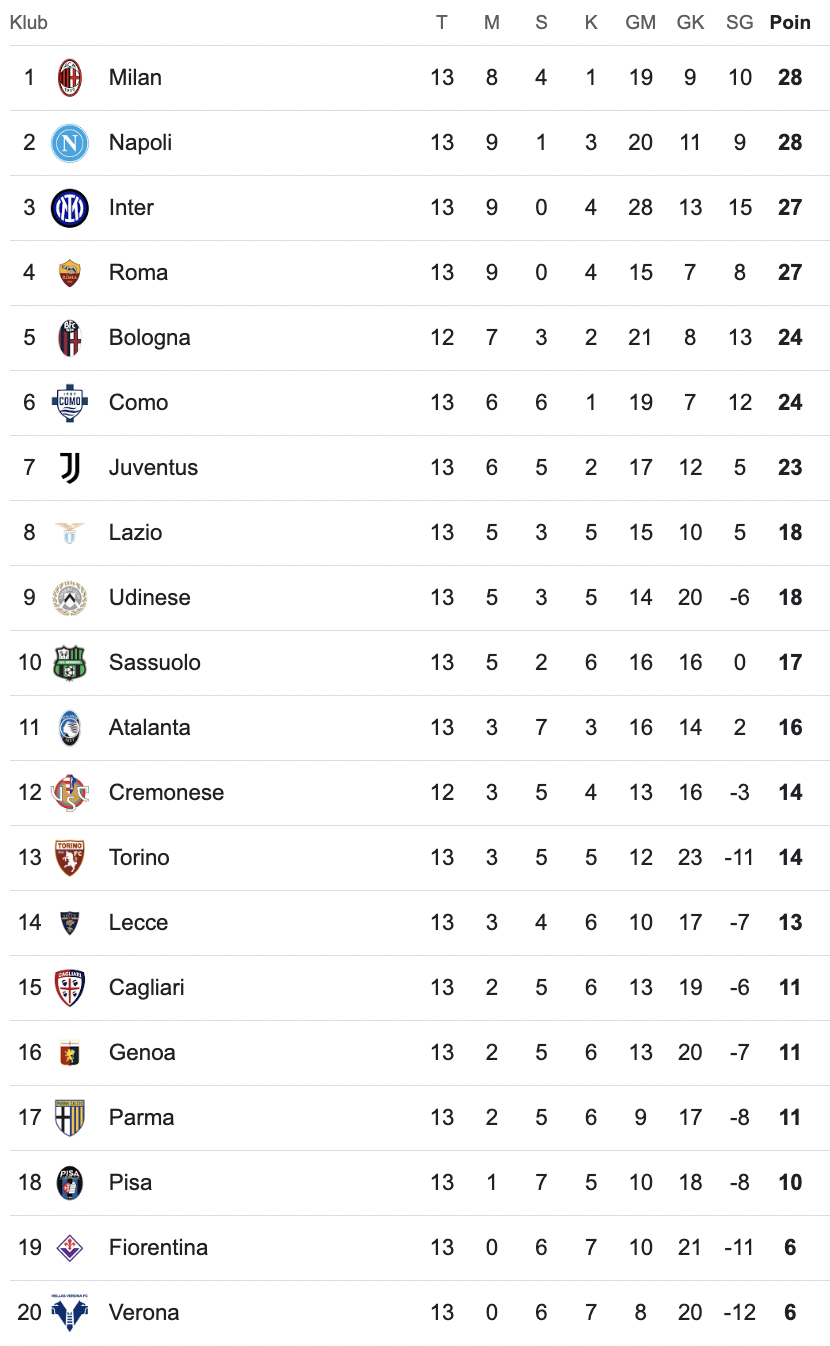
Task: Open the Lazio team name
Action: tap(135, 533)
